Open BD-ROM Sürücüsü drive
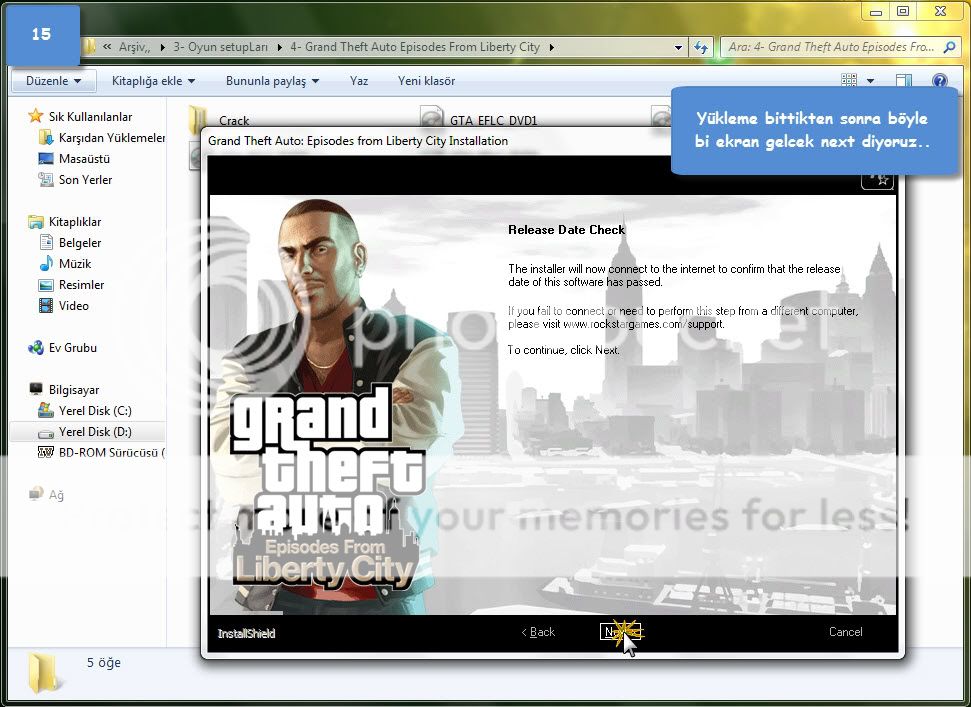Viewport: 971px width, 707px height. [x=111, y=453]
